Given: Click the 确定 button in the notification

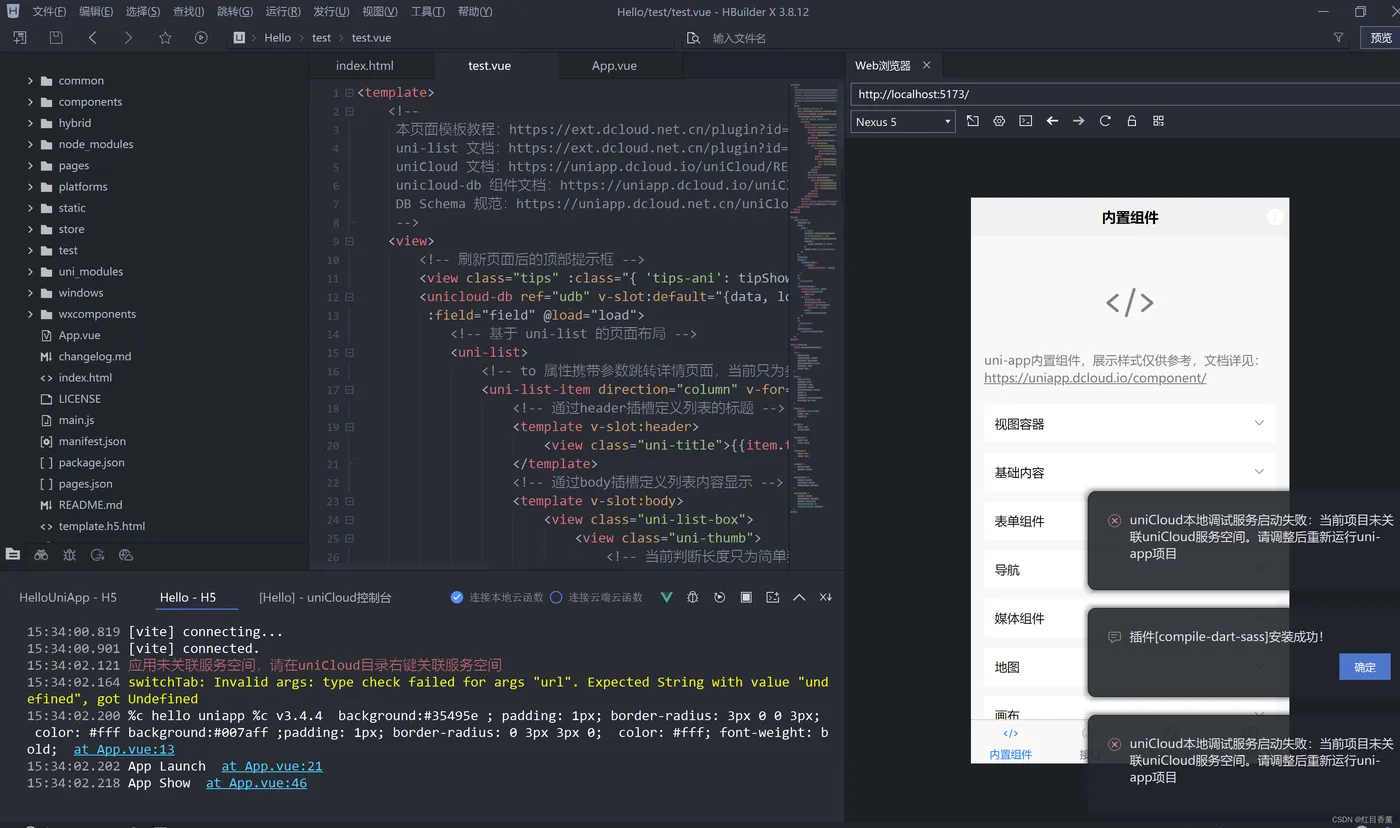Looking at the screenshot, I should tap(1365, 667).
